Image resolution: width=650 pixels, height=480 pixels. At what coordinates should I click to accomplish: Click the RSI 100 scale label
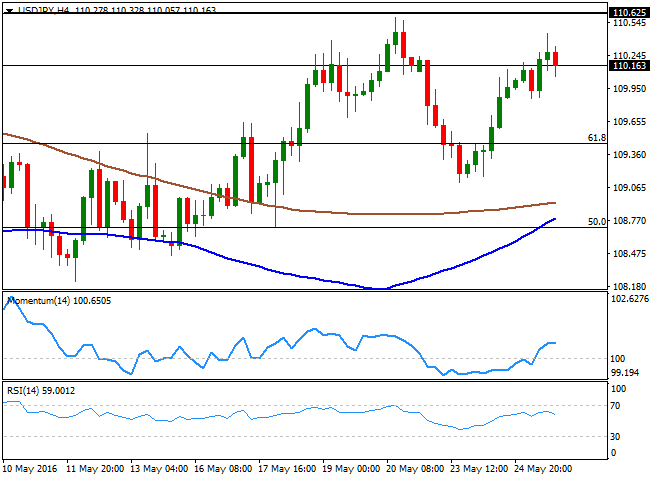(x=618, y=389)
